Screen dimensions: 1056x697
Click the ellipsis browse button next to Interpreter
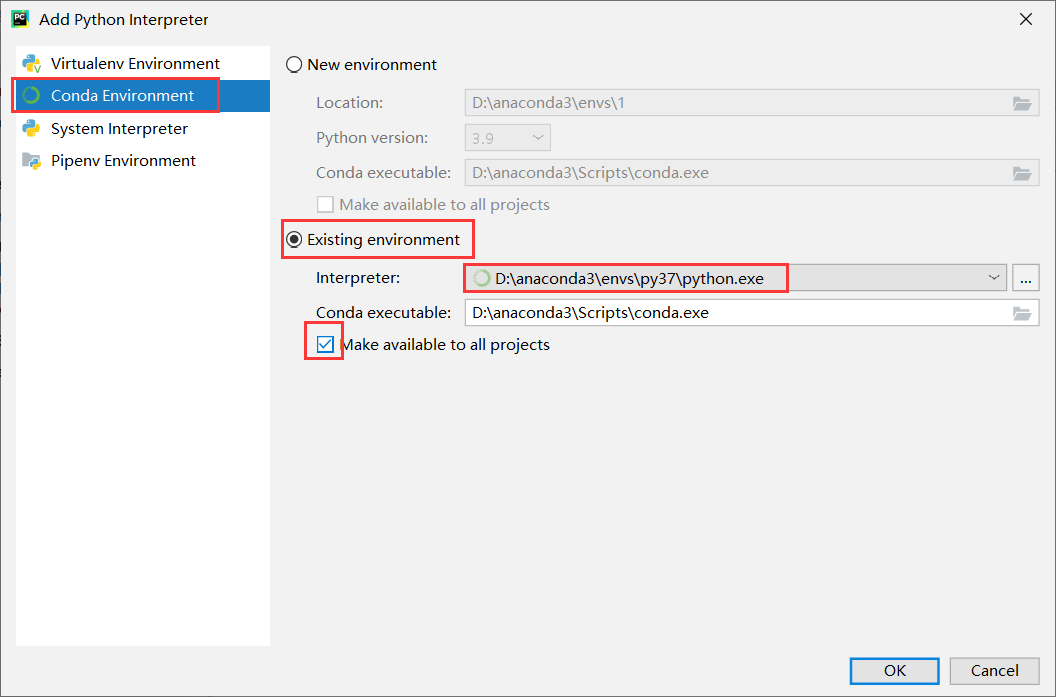tap(1026, 277)
